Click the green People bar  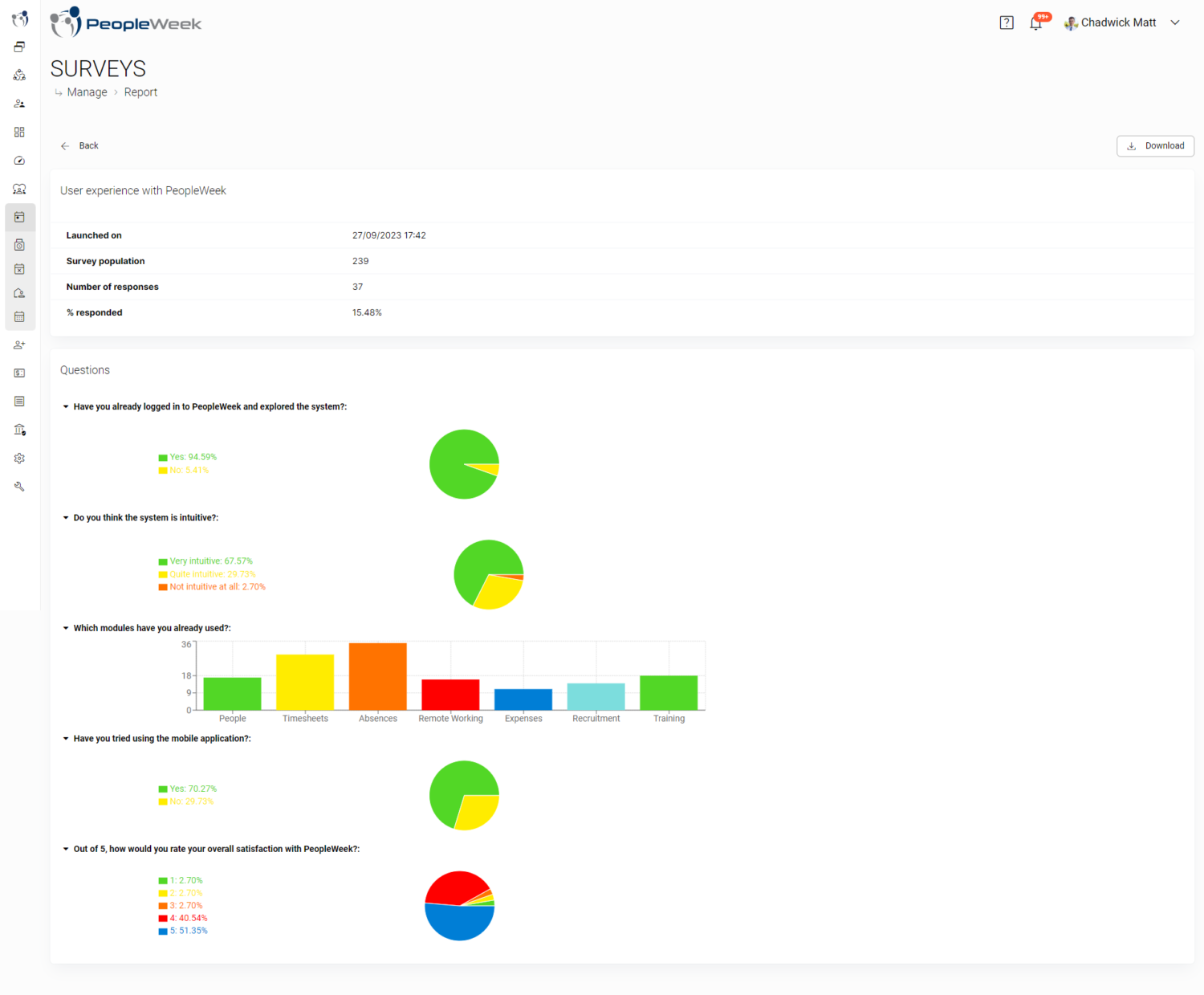[x=232, y=694]
